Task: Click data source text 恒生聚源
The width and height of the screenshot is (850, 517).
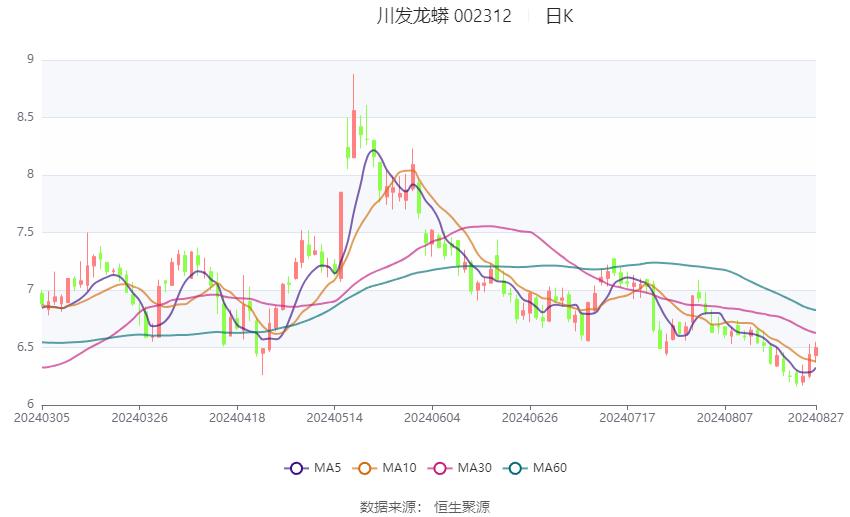Action: pyautogui.click(x=462, y=507)
